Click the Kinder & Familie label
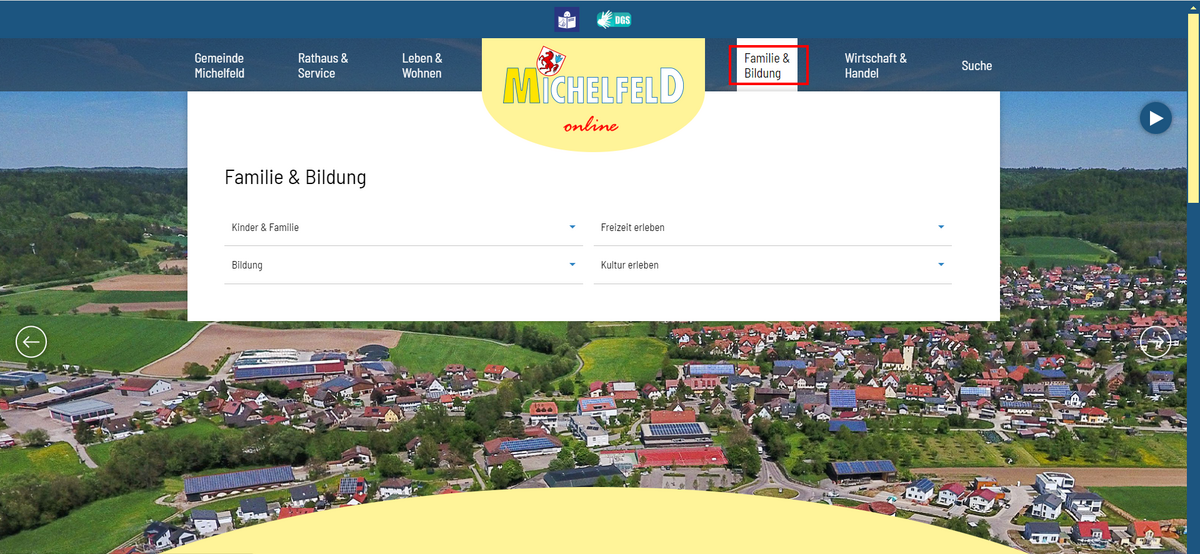 tap(265, 228)
